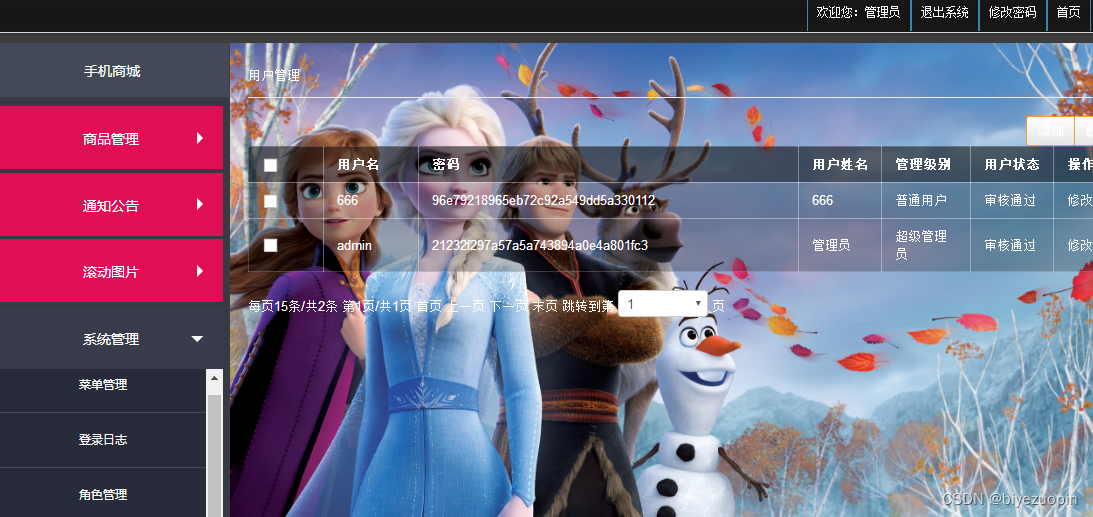1093x517 pixels.
Task: Open the page number jump dropdown
Action: point(663,304)
